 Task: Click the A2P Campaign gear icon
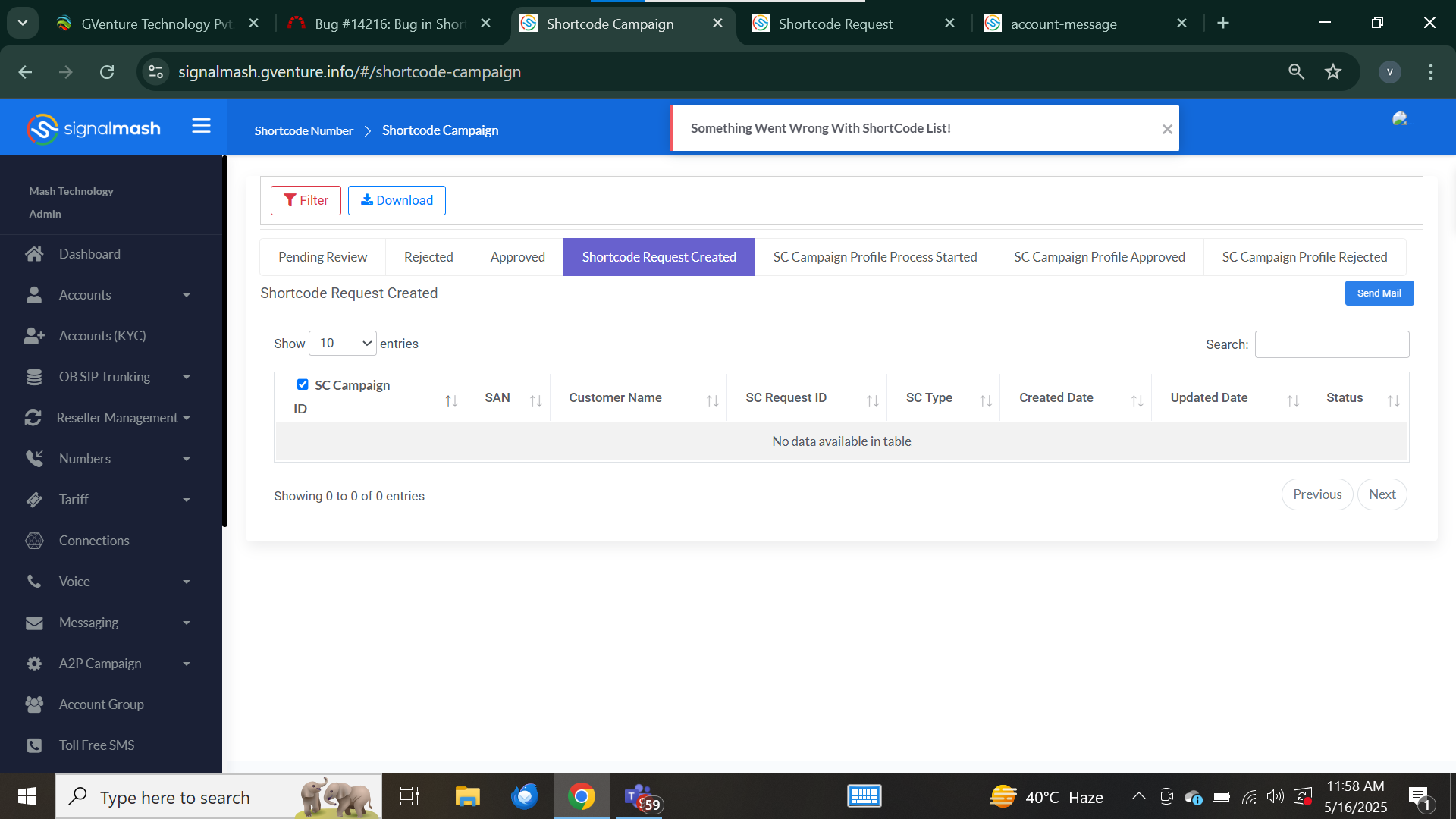tap(34, 664)
